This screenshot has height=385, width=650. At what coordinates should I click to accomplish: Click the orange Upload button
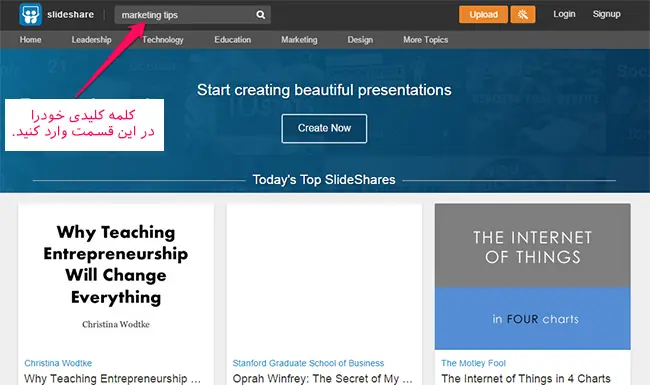click(x=483, y=15)
